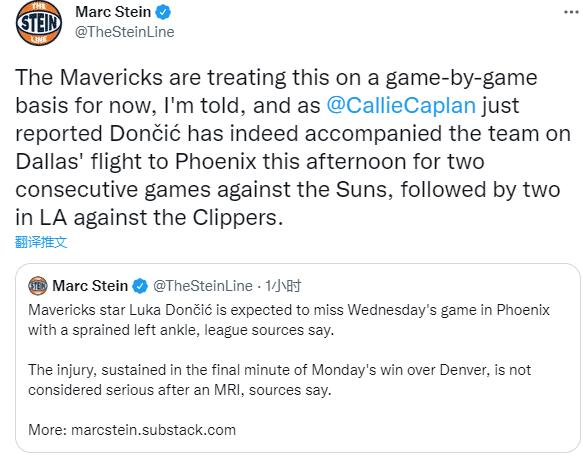The image size is (583, 456).
Task: Open Marc Stein's profile name at top
Action: [113, 12]
